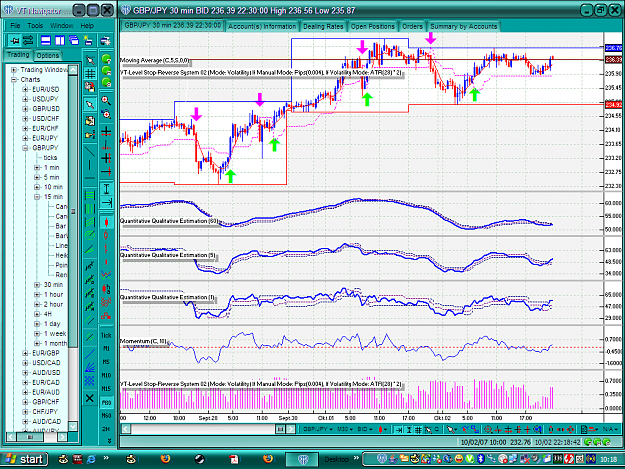
Task: Select 1 week timeframe in the tree
Action: click(55, 334)
